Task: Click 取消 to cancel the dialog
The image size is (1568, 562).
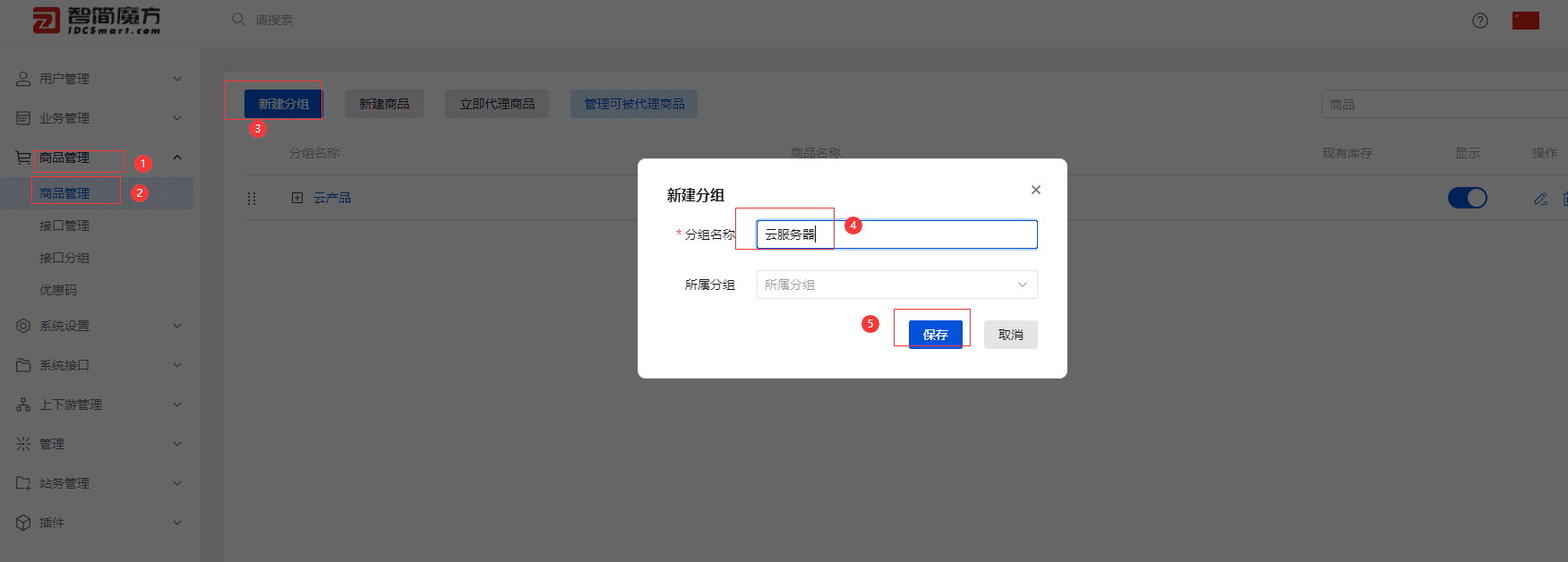Action: coord(1011,335)
